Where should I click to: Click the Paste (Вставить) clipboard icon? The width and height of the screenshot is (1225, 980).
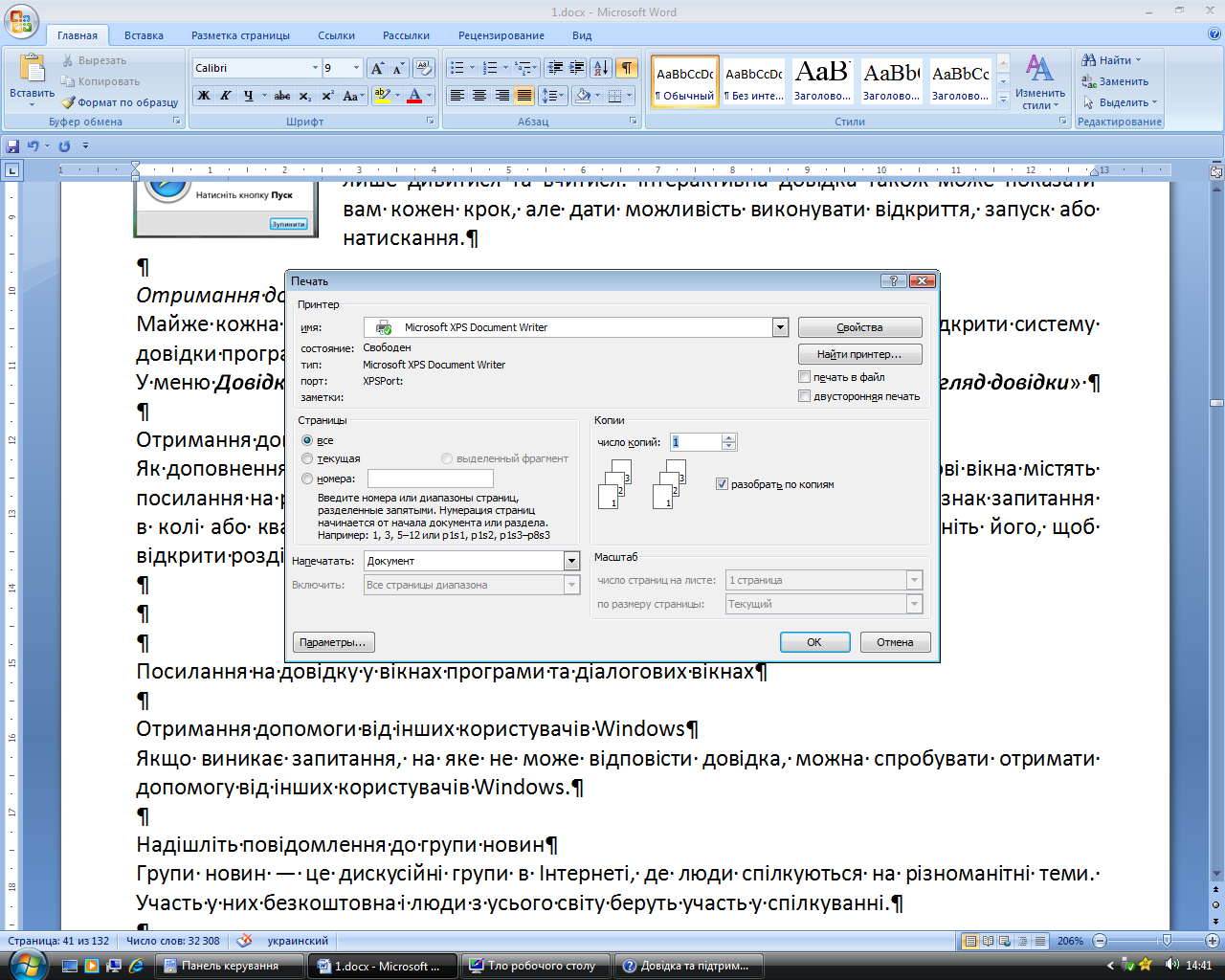(x=32, y=69)
